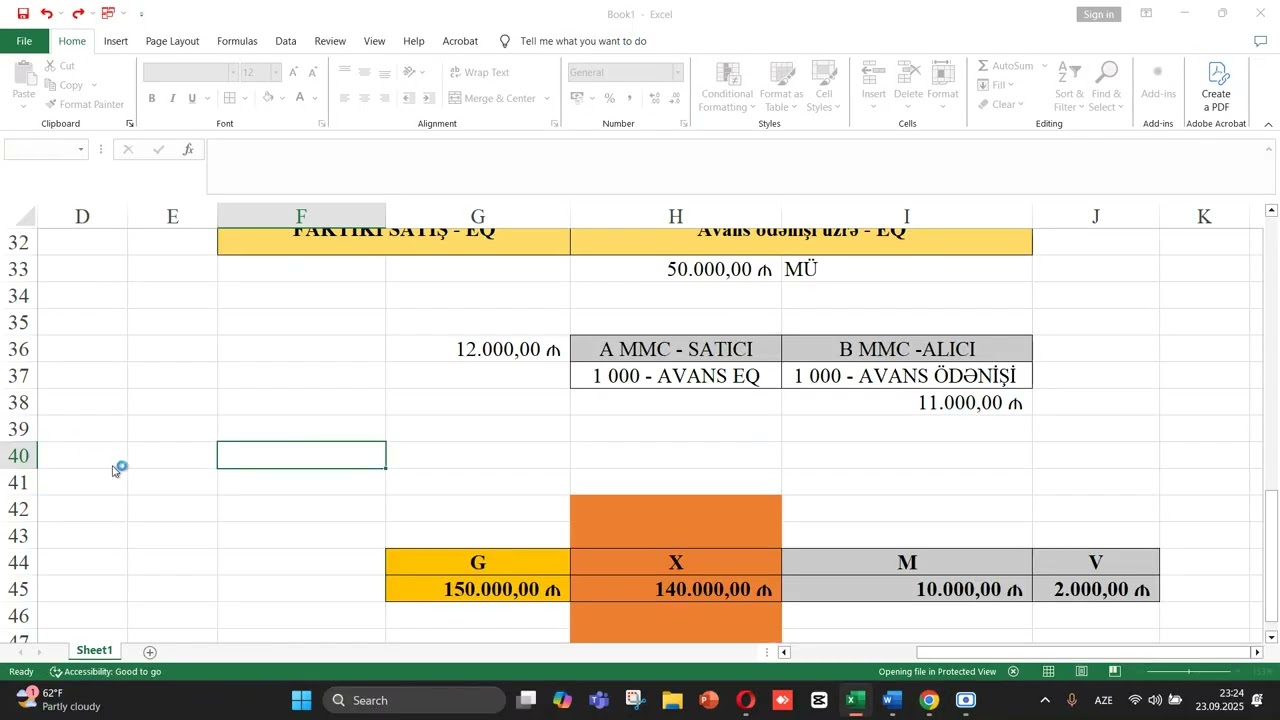Click the zoom slider
Image resolution: width=1280 pixels, height=720 pixels.
click(x=1190, y=672)
